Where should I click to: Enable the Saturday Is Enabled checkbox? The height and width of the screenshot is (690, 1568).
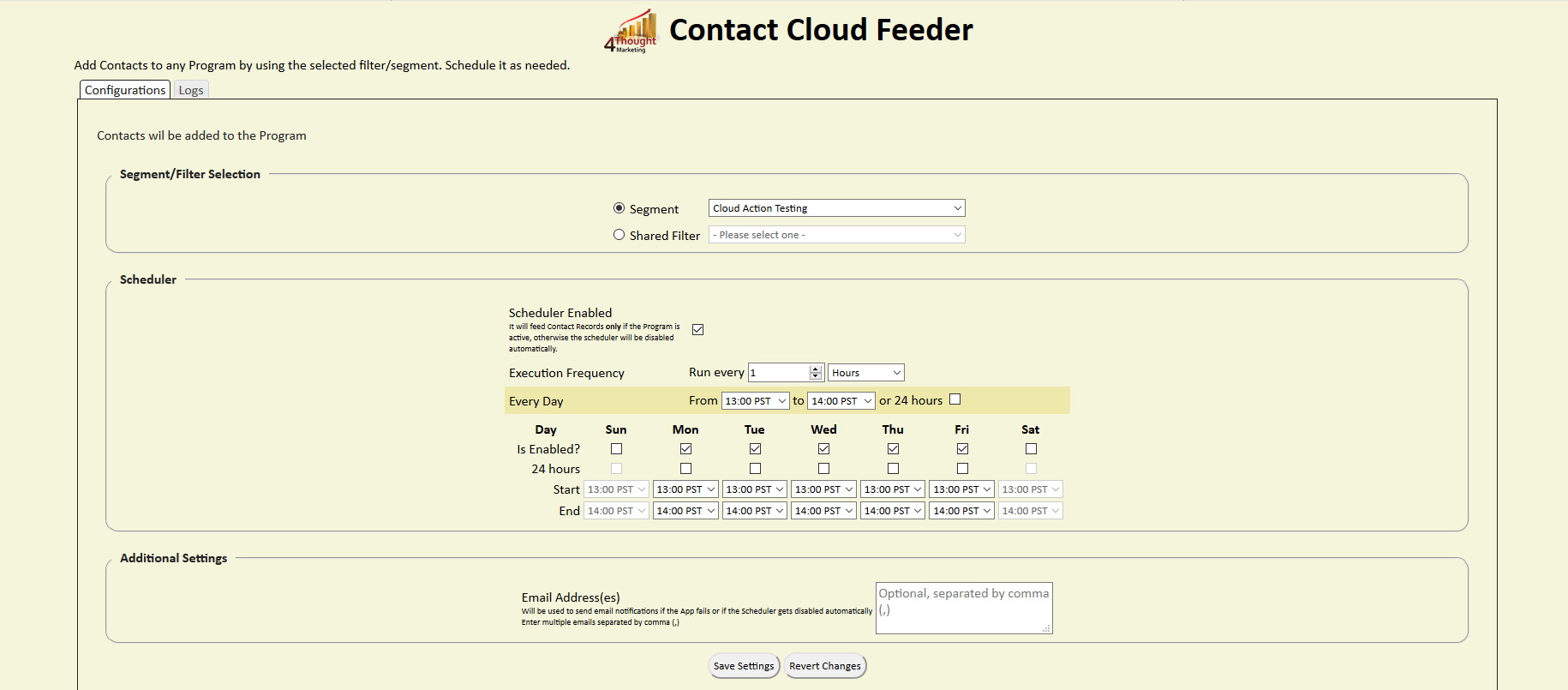click(x=1031, y=449)
